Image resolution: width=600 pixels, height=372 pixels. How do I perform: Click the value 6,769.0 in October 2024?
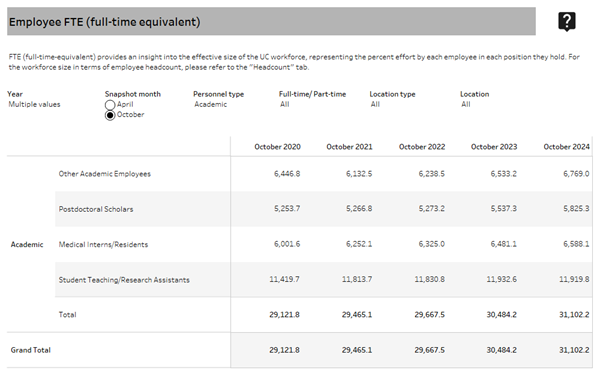pyautogui.click(x=576, y=174)
